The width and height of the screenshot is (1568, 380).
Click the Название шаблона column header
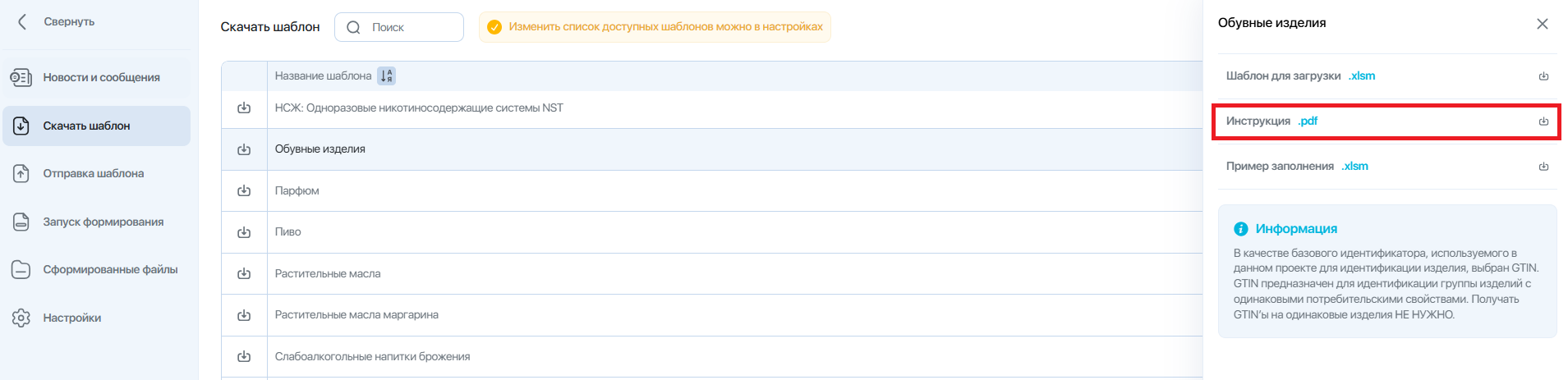(323, 76)
